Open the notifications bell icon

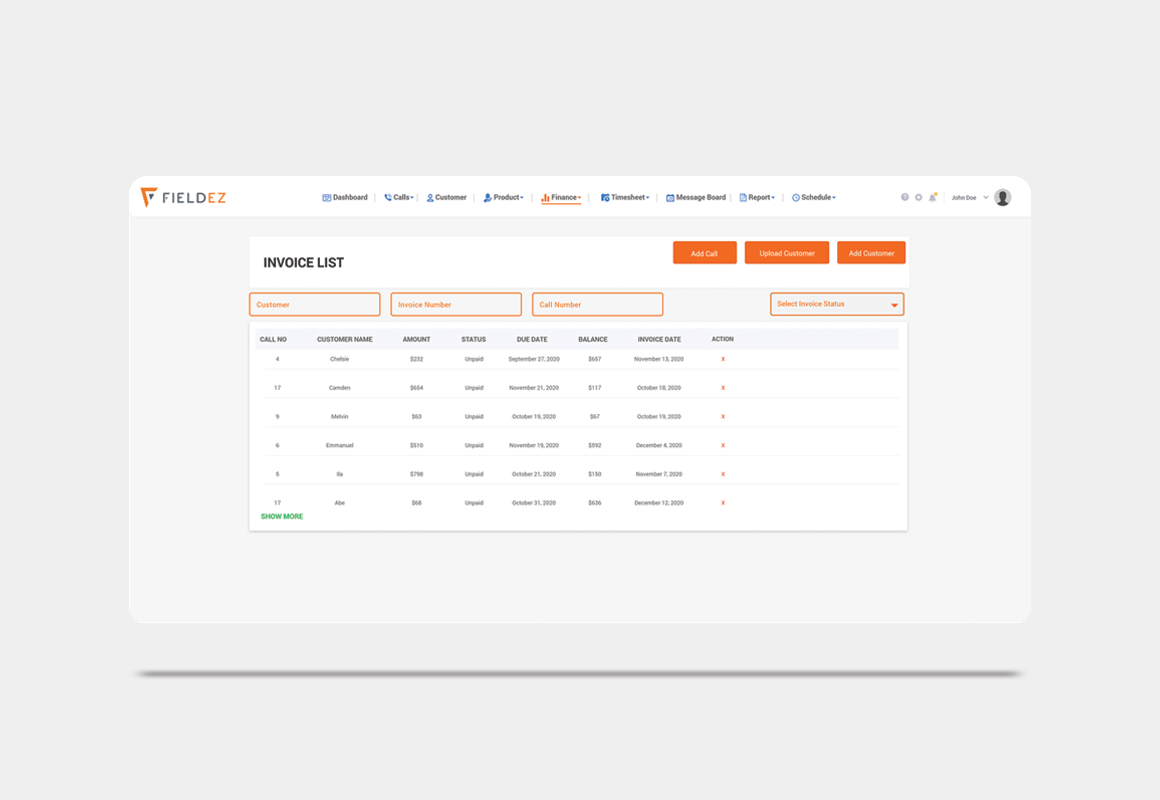tap(933, 198)
